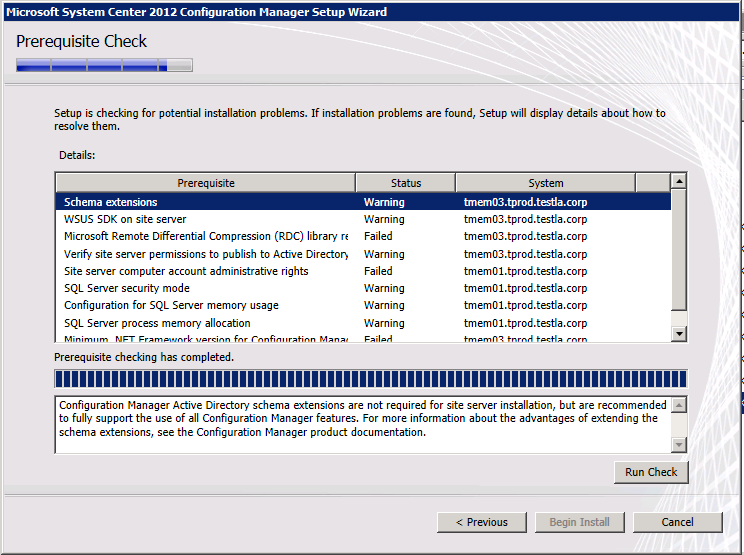Image resolution: width=744 pixels, height=555 pixels.
Task: Click Failed status for Site server computer account
Action: [x=378, y=271]
